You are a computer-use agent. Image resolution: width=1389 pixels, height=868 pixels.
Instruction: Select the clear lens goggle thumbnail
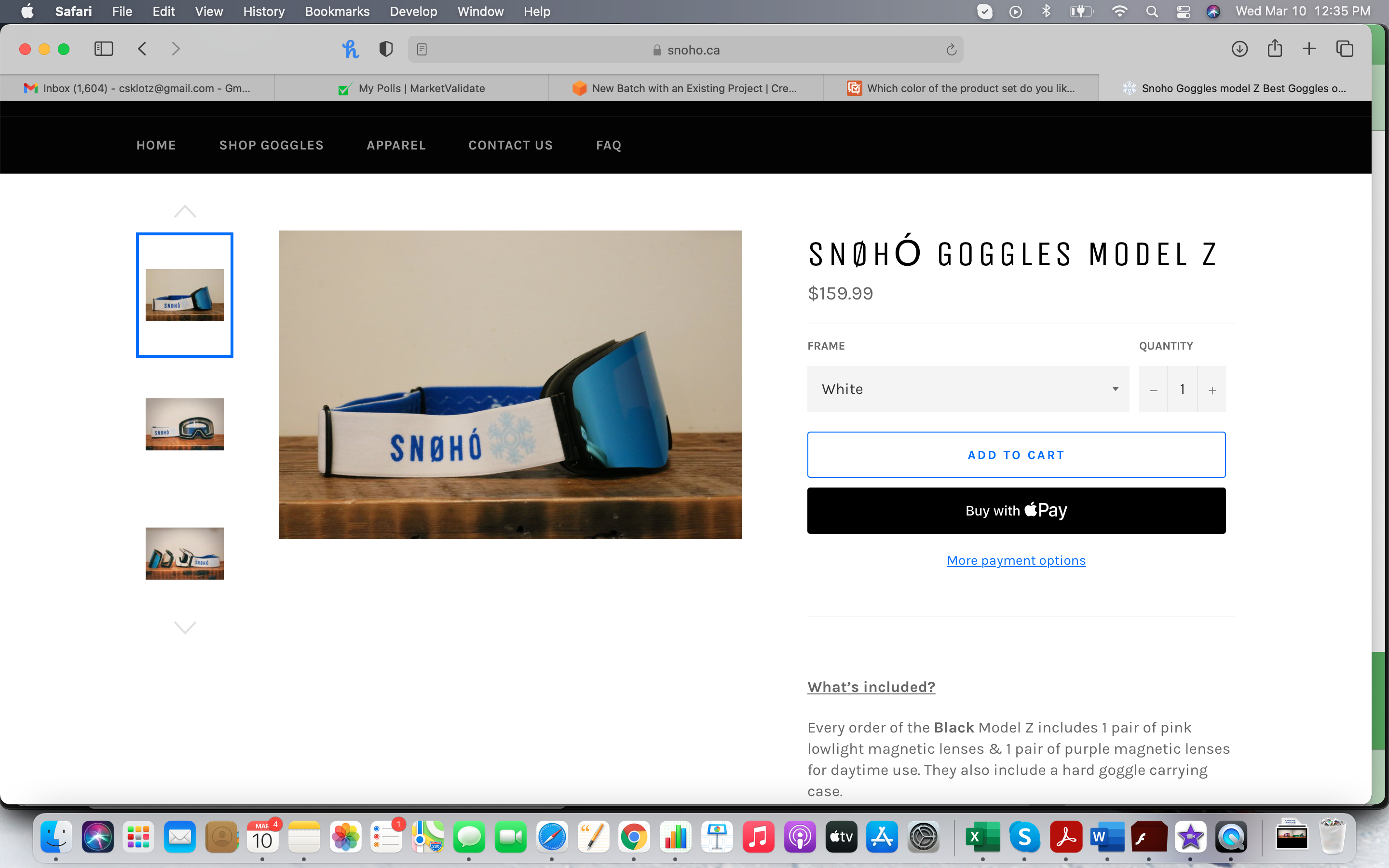[x=184, y=424]
